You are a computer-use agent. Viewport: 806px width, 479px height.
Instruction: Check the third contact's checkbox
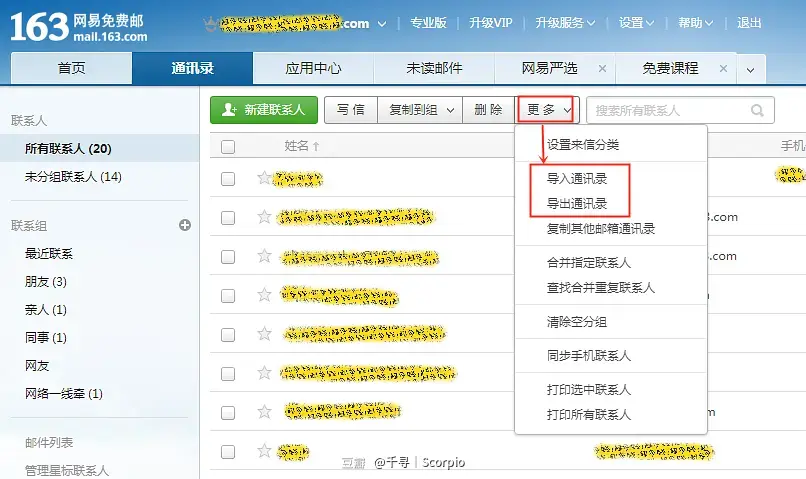pyautogui.click(x=228, y=256)
